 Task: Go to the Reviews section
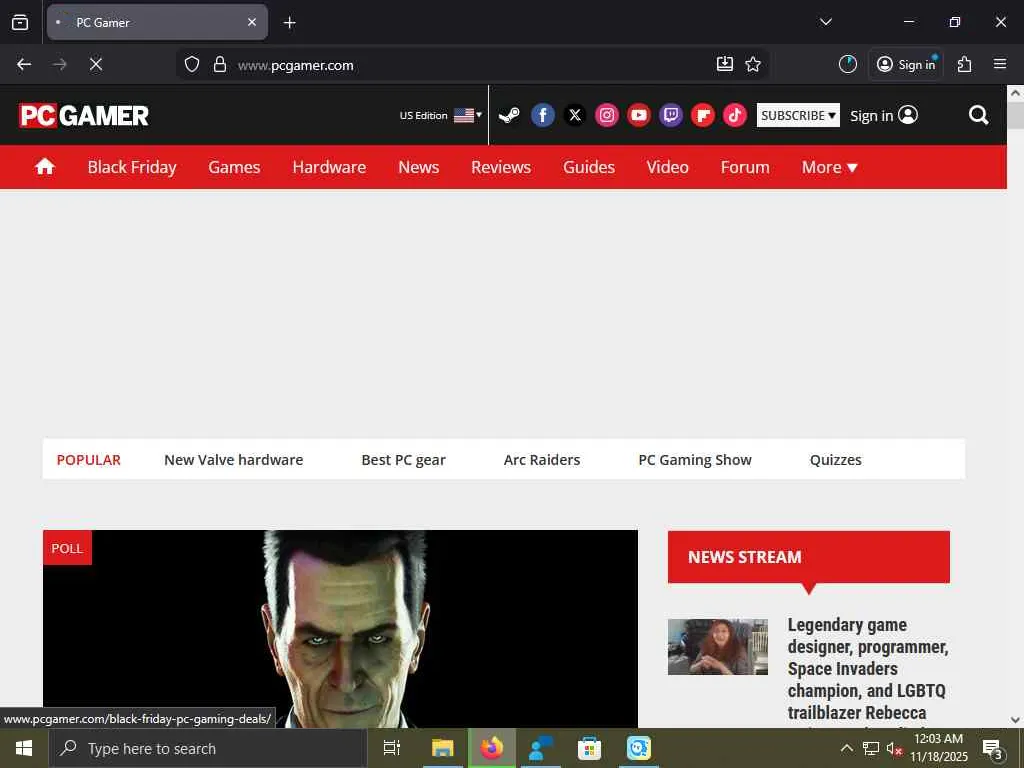(501, 167)
